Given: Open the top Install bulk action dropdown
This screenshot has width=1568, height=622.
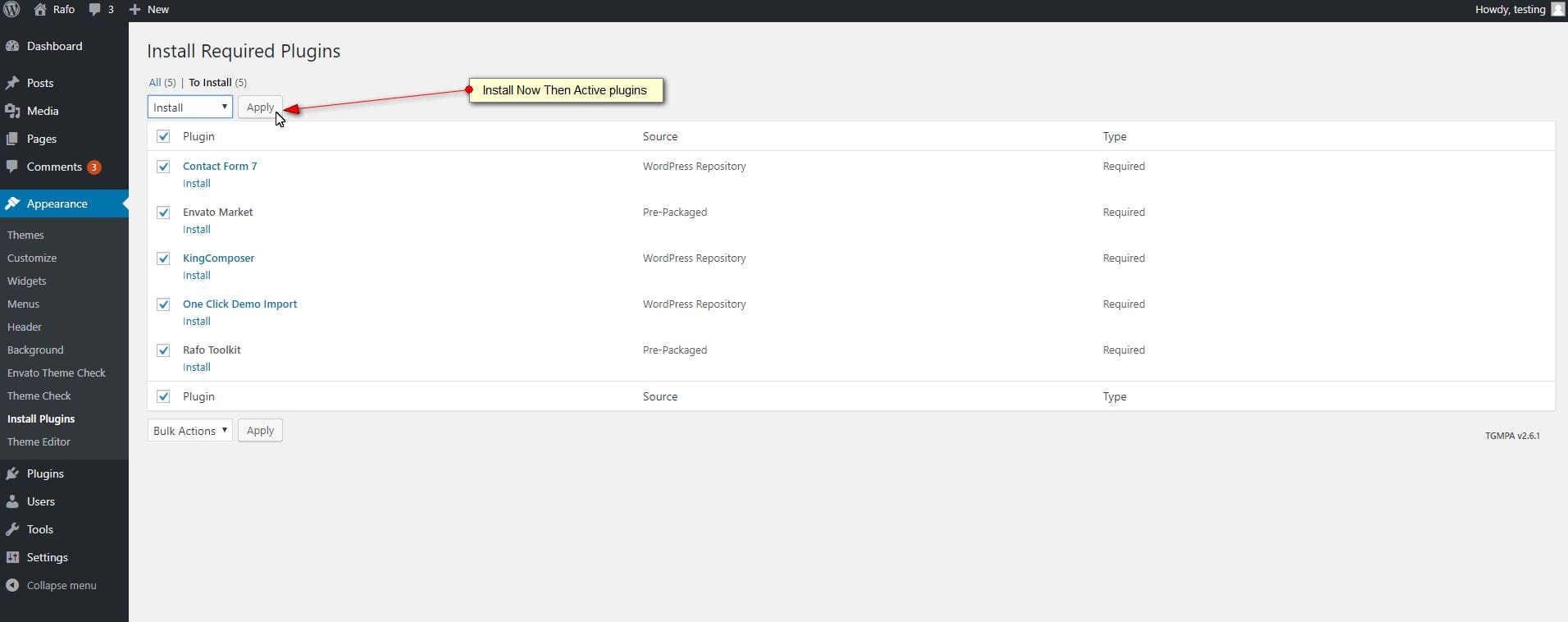Looking at the screenshot, I should click(x=190, y=107).
